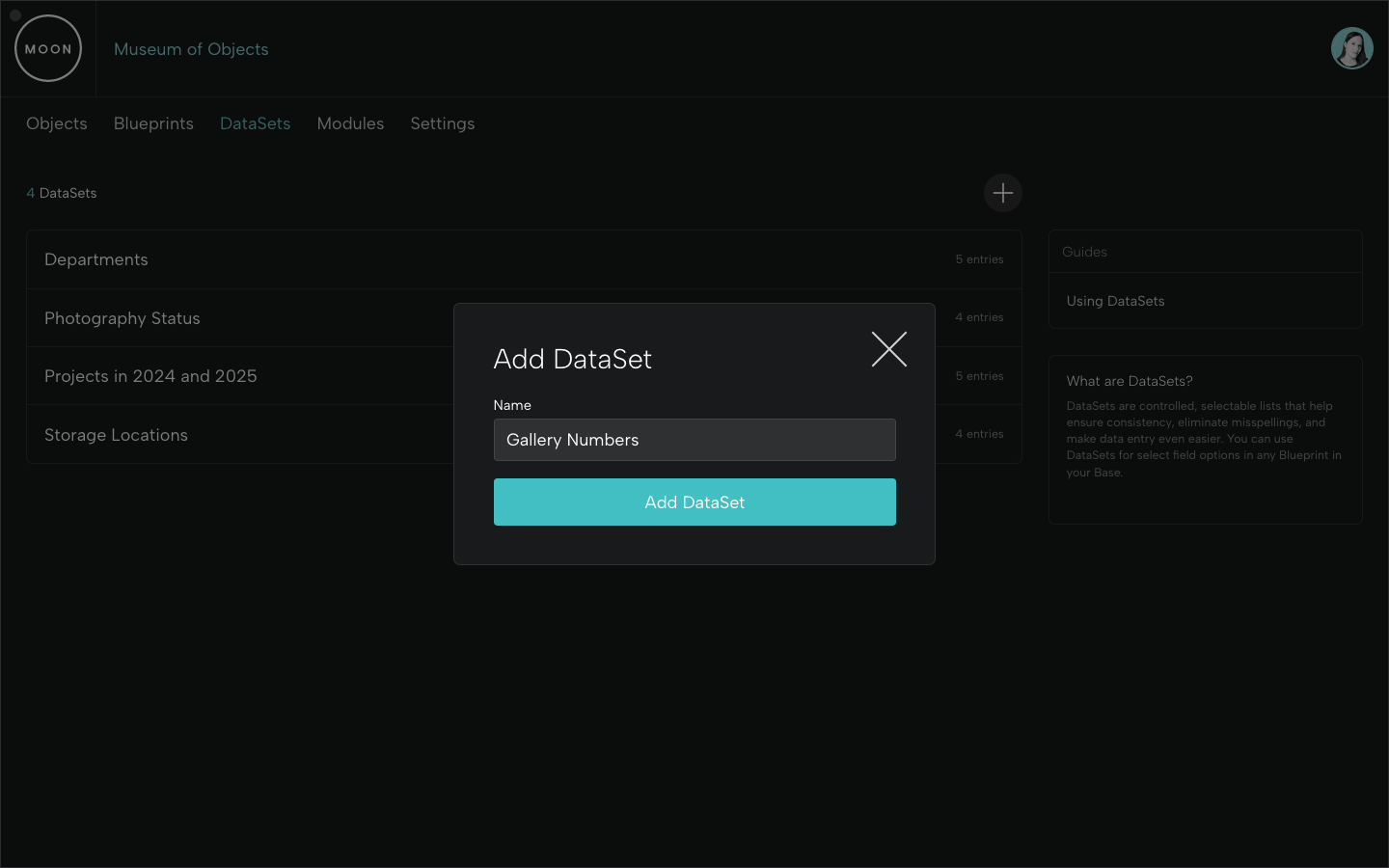Screen dimensions: 1389x868
Task: Click the plus icon to add DataSet
Action: tap(1003, 193)
